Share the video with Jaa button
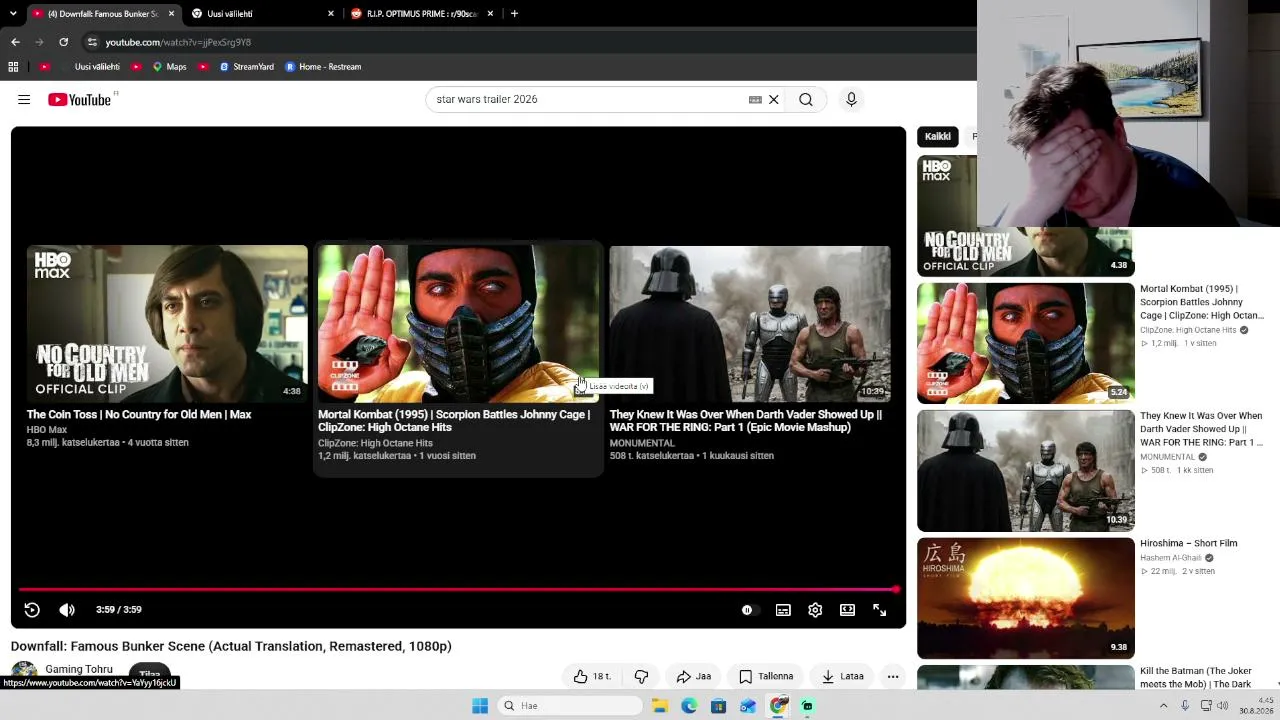 pyautogui.click(x=693, y=676)
